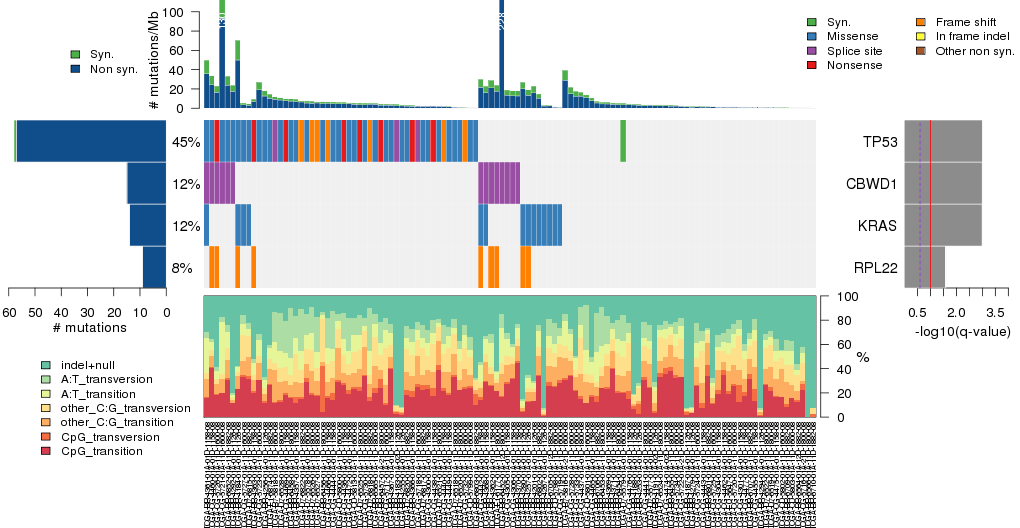Screen dimensions: 1020x528
Task: Select the CpG_transversion legend marker
Action: (x=46, y=437)
